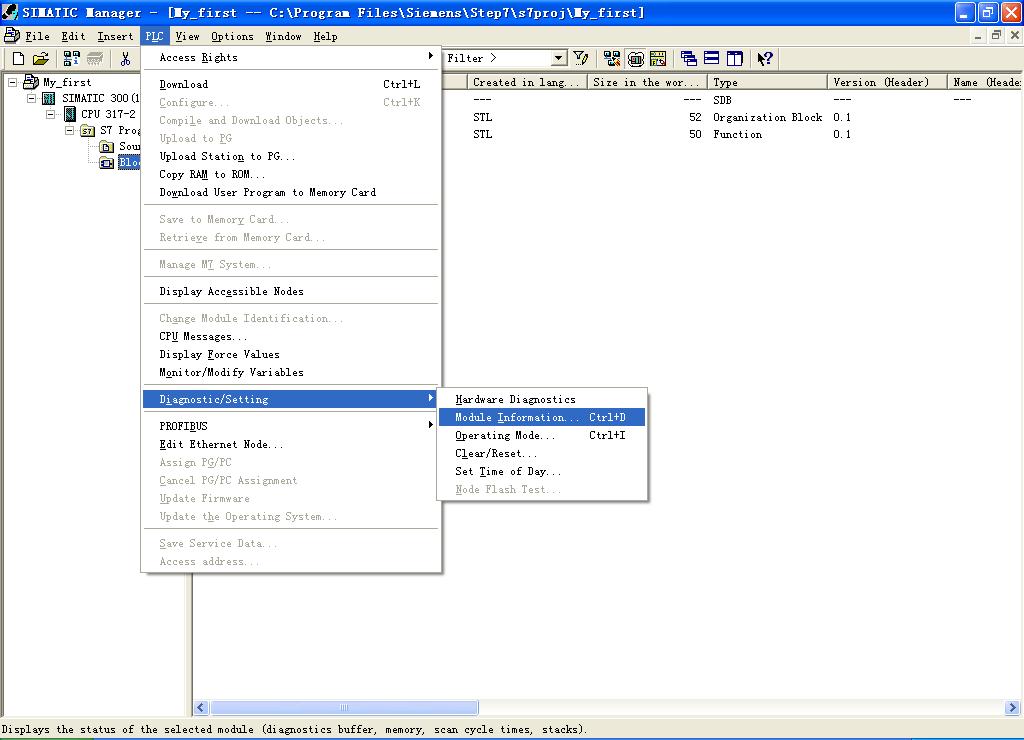Viewport: 1024px width, 740px height.
Task: Click the Configure Network toolbar icon
Action: [612, 59]
